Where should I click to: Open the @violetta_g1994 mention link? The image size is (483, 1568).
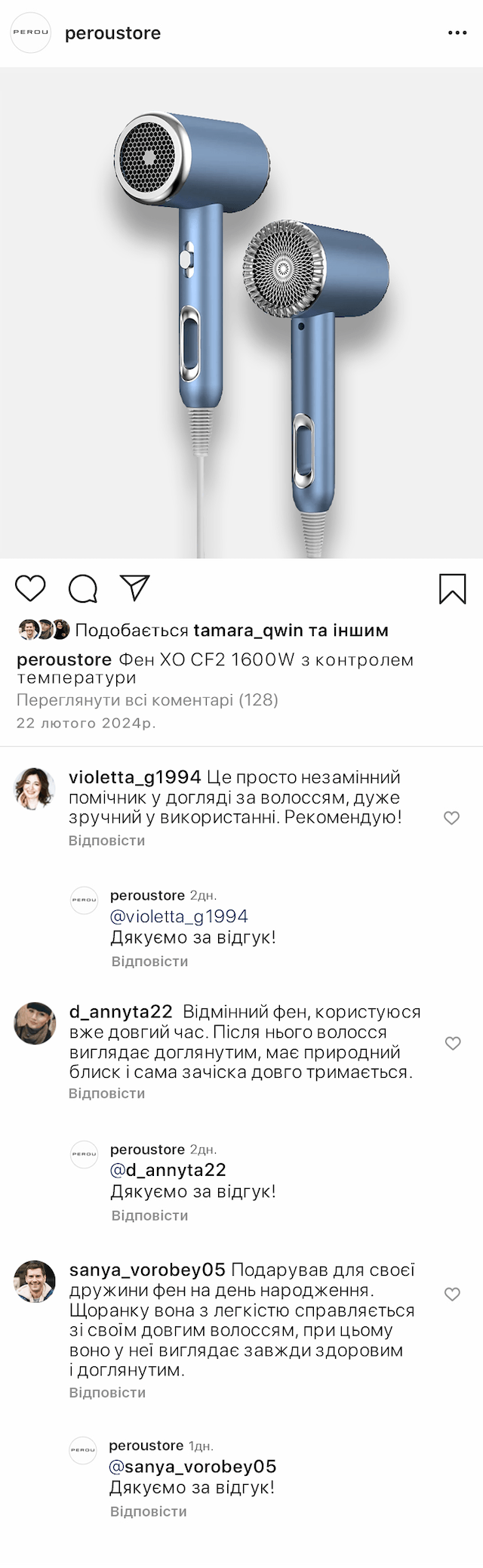pyautogui.click(x=179, y=916)
